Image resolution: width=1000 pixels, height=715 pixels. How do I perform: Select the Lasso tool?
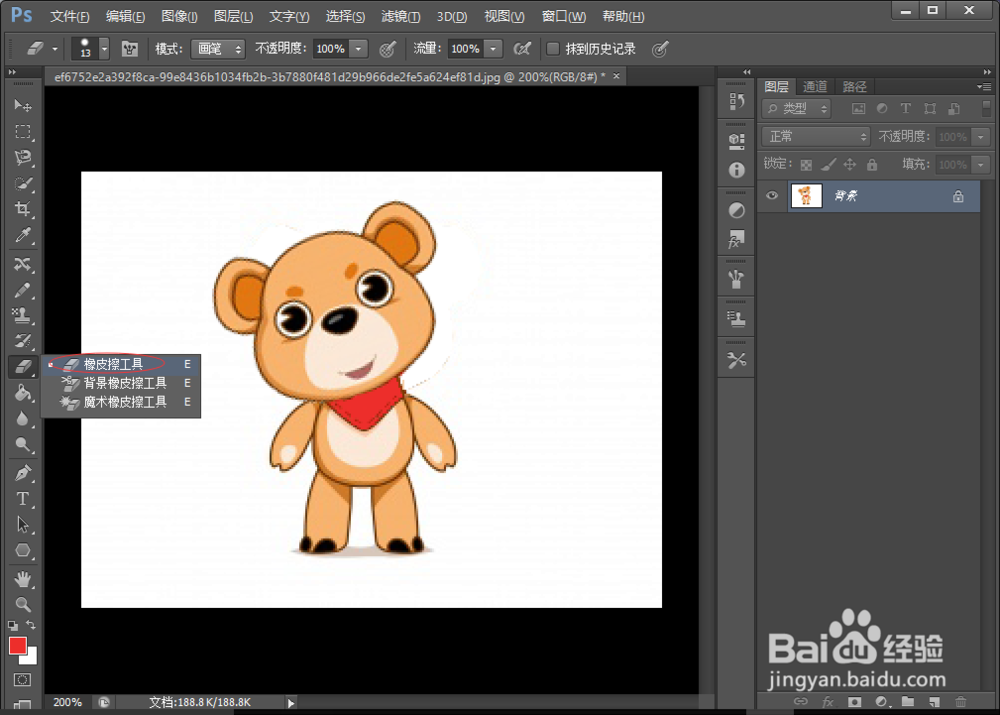click(x=23, y=158)
